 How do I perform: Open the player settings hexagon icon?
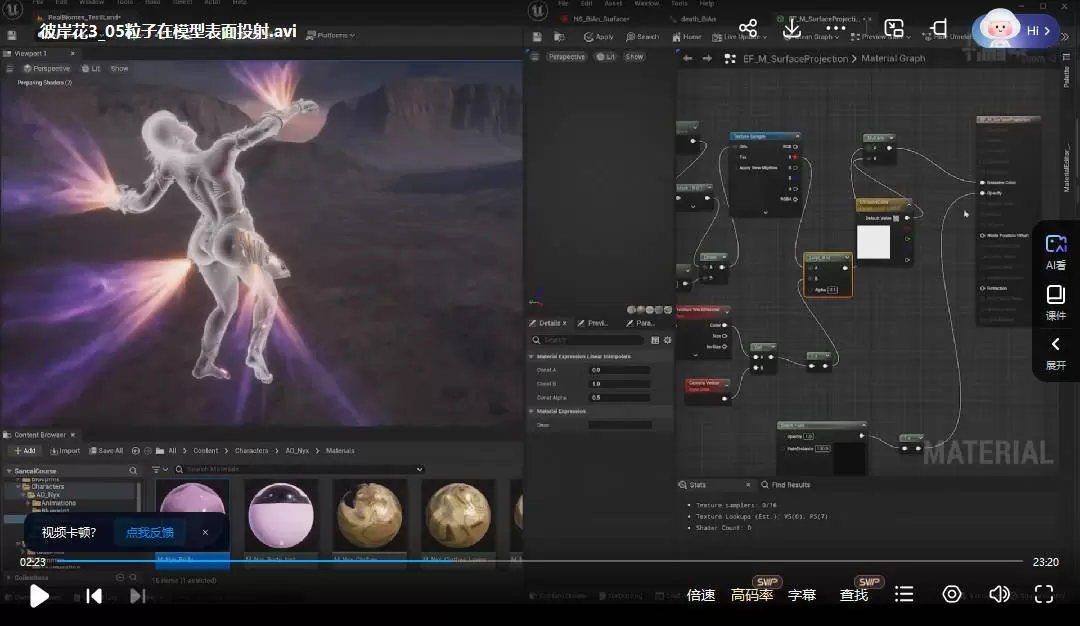point(952,594)
